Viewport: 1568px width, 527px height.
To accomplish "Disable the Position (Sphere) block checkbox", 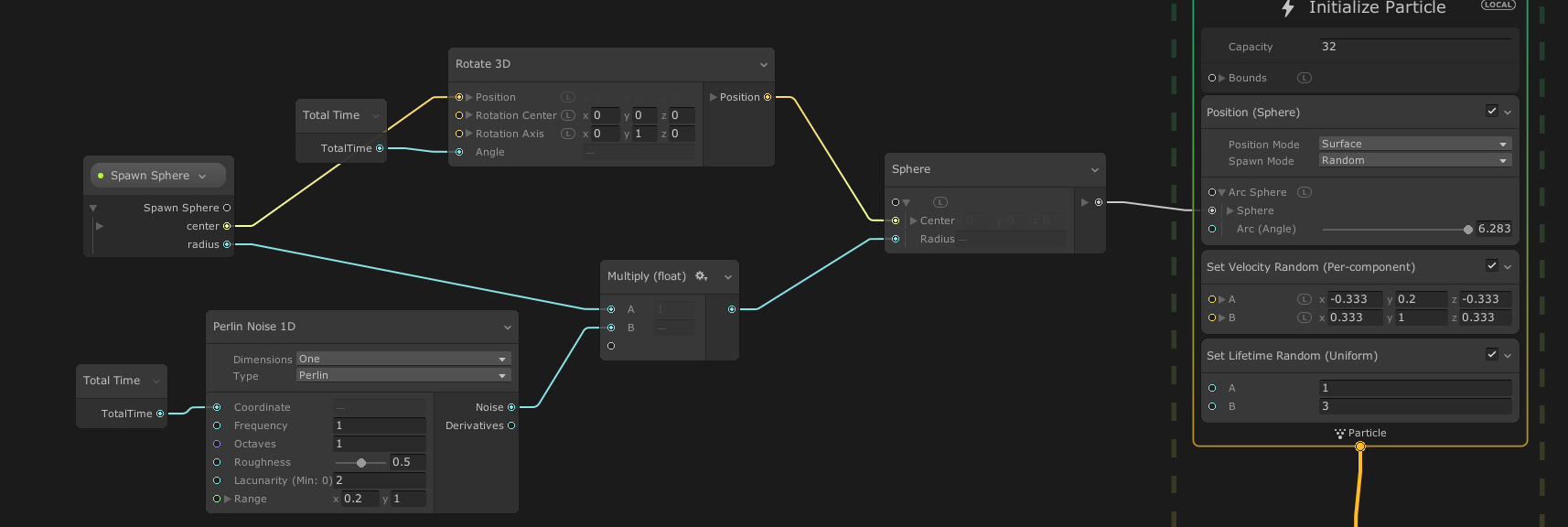I will pyautogui.click(x=1491, y=112).
